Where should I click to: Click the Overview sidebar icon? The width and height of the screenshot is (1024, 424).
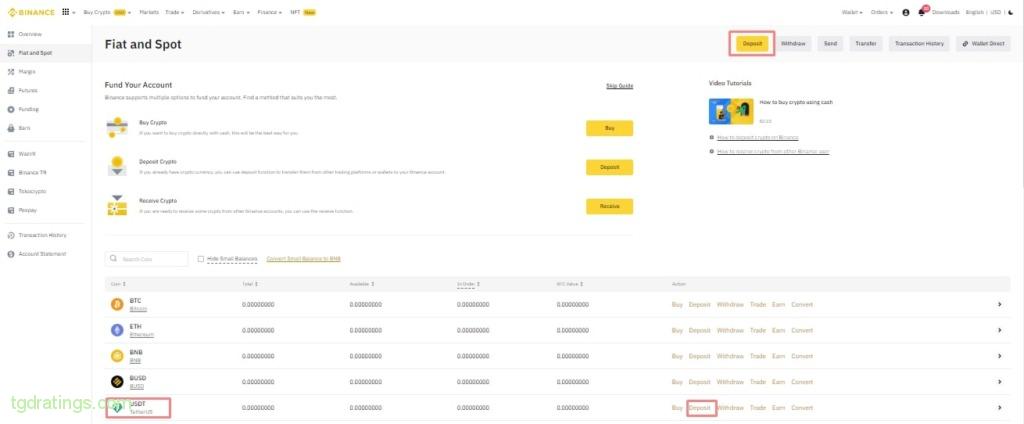tap(10, 34)
